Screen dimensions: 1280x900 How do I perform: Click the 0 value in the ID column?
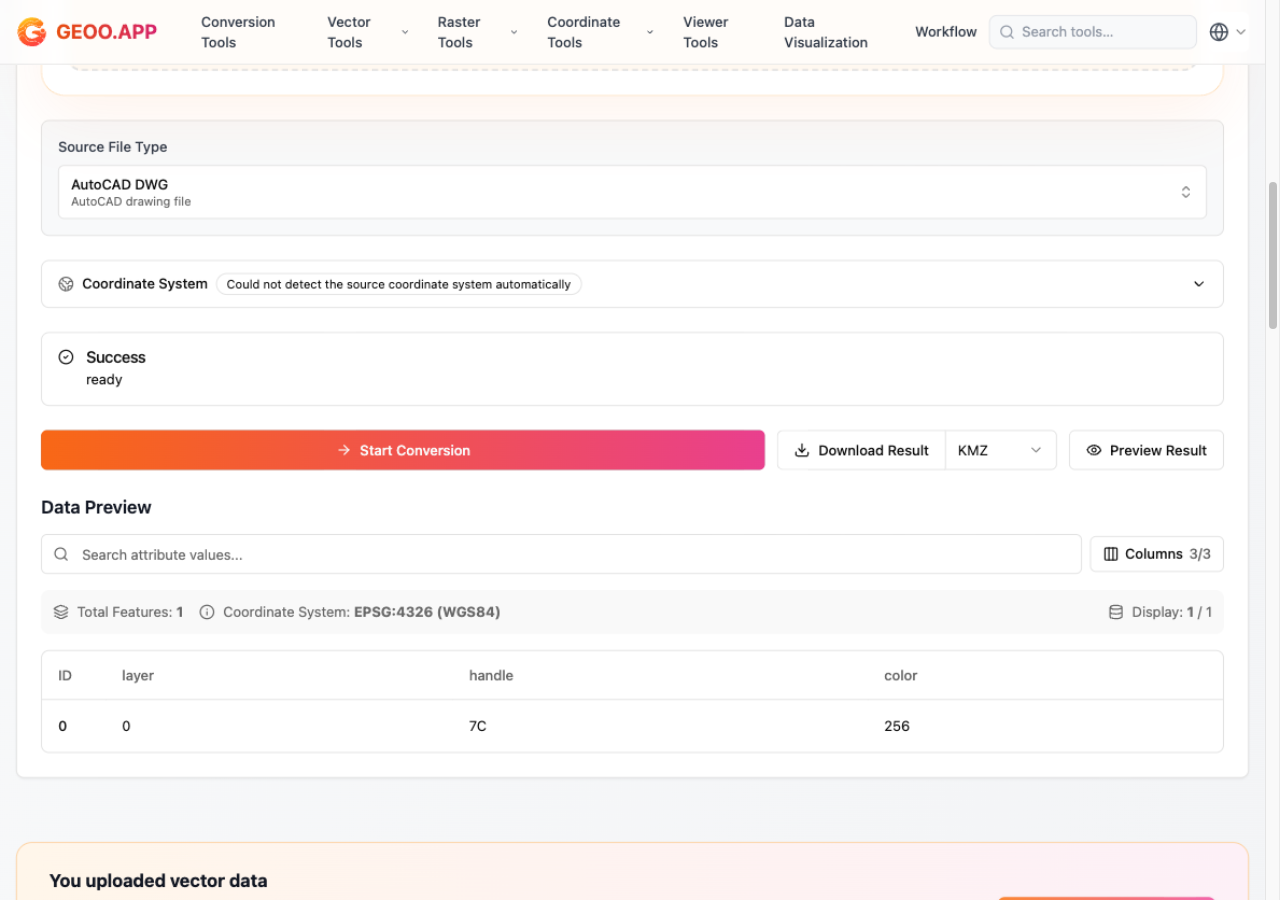pyautogui.click(x=62, y=726)
